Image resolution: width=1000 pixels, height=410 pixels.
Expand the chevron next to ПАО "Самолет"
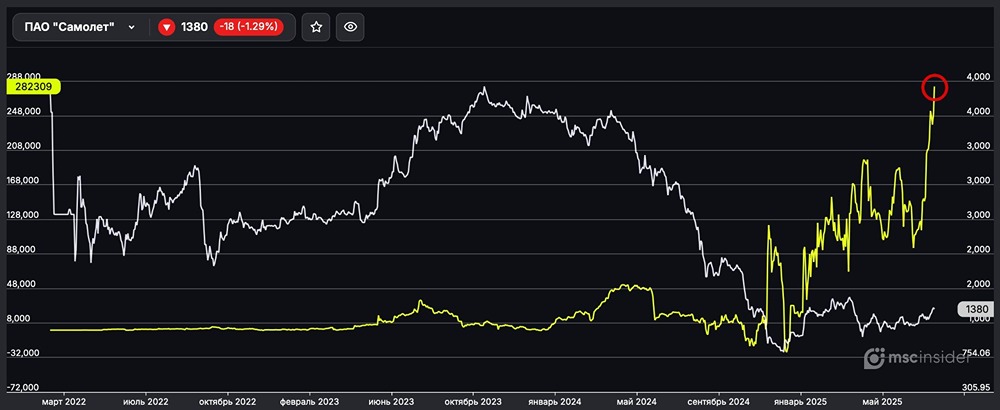[x=132, y=27]
